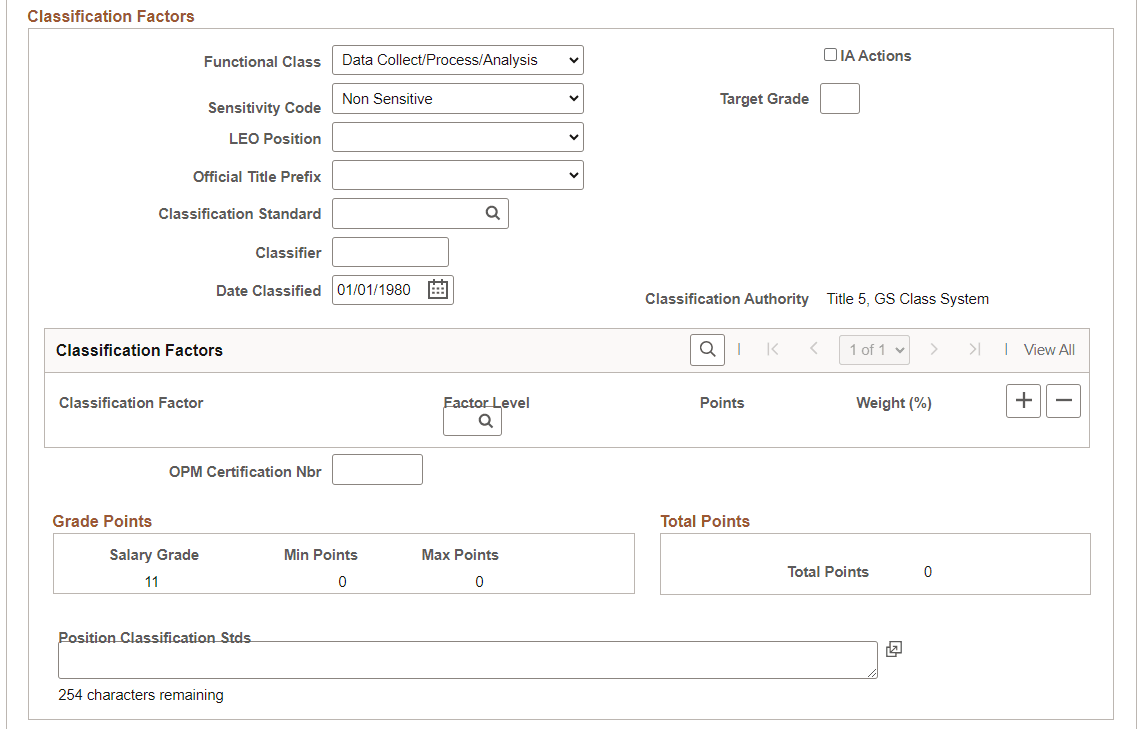Open Find in the Classification Factors grid
Viewport: 1142px width, 729px height.
707,350
